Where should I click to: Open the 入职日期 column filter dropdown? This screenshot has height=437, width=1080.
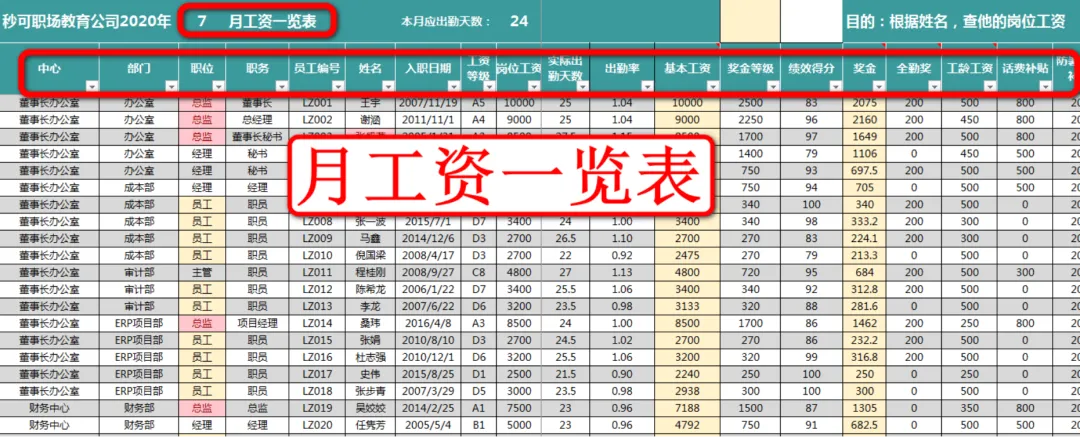(x=453, y=86)
